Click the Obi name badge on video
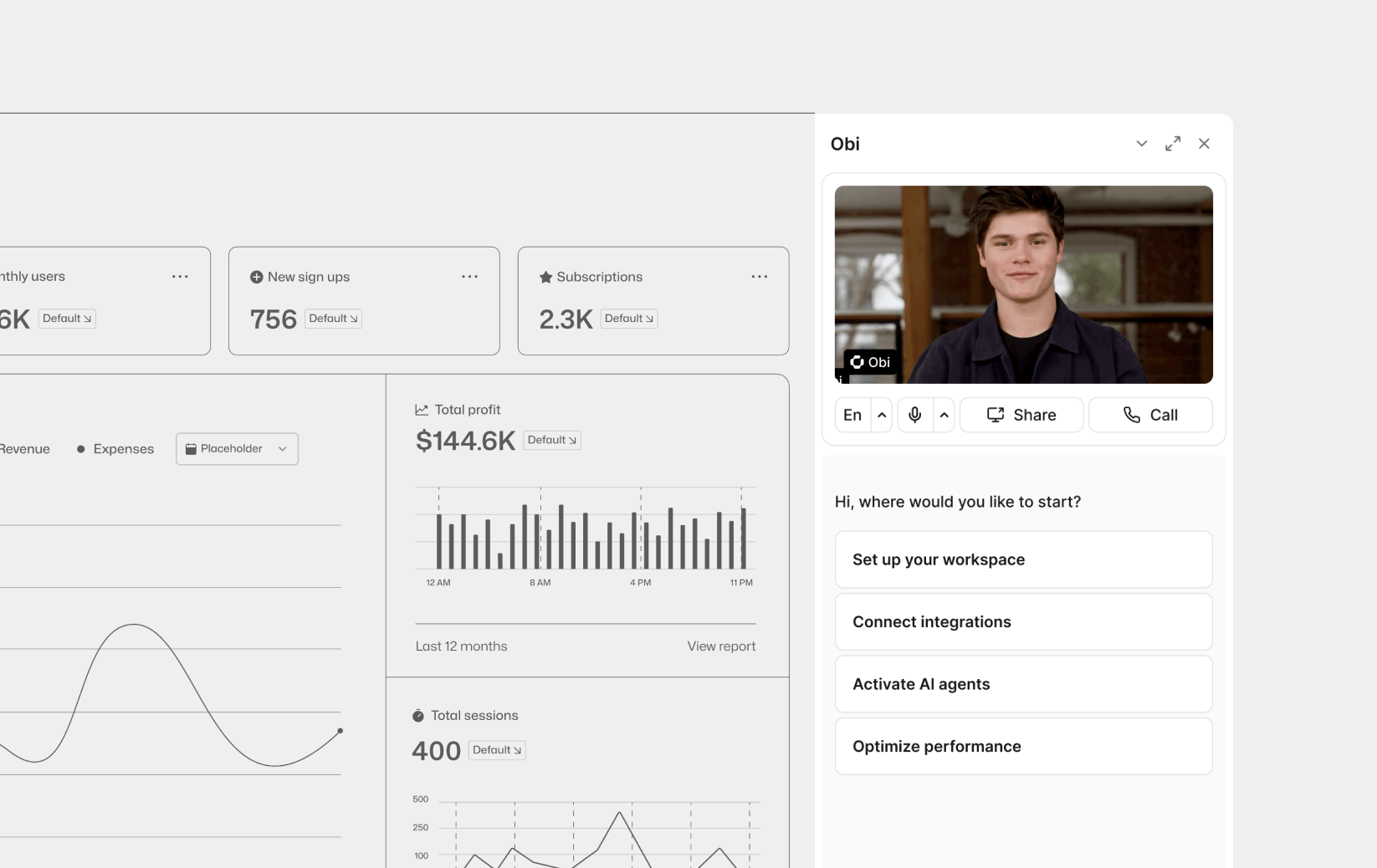Image resolution: width=1377 pixels, height=868 pixels. click(x=870, y=362)
